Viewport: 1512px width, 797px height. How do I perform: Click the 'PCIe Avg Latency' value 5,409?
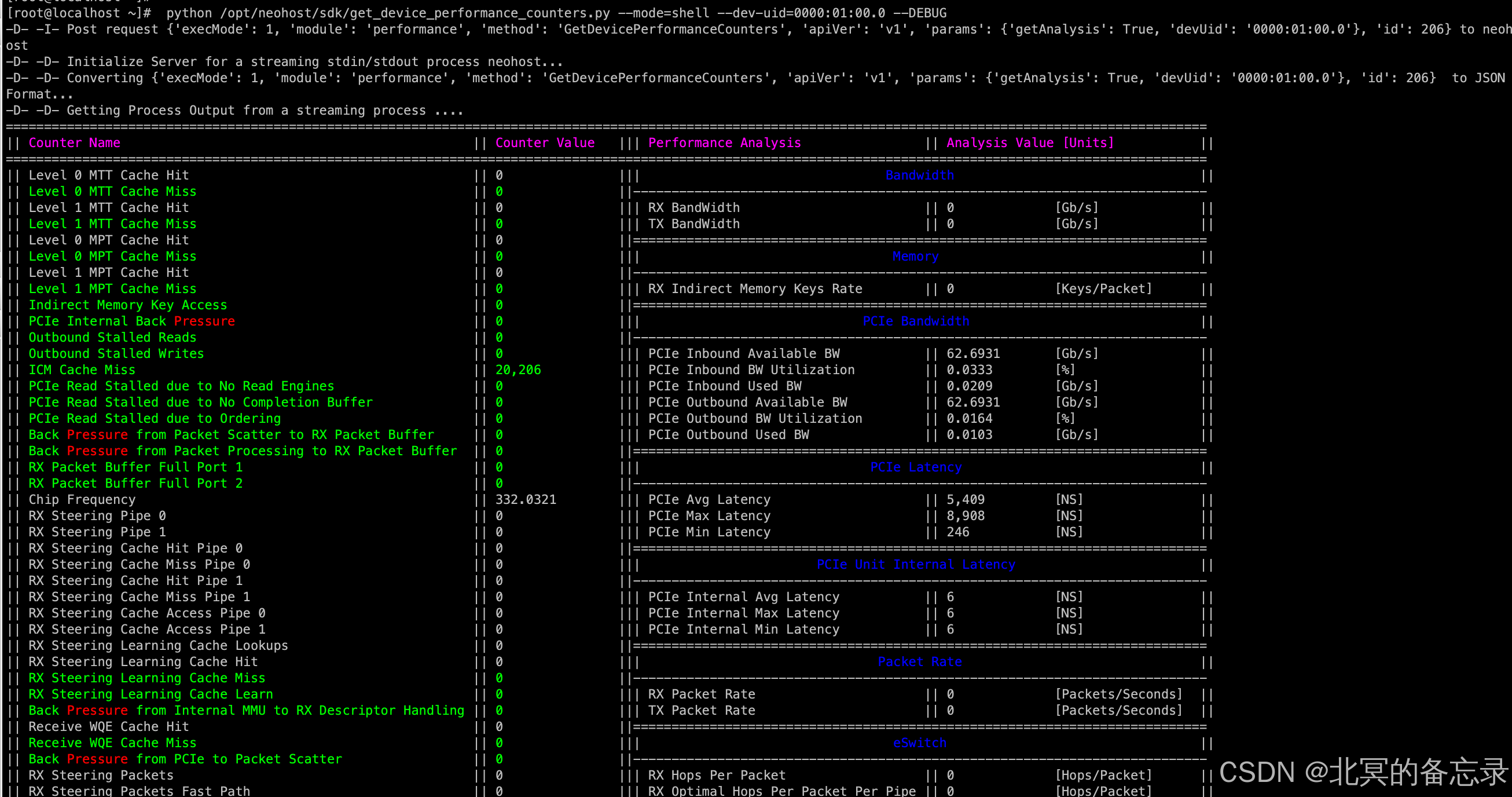click(x=965, y=499)
